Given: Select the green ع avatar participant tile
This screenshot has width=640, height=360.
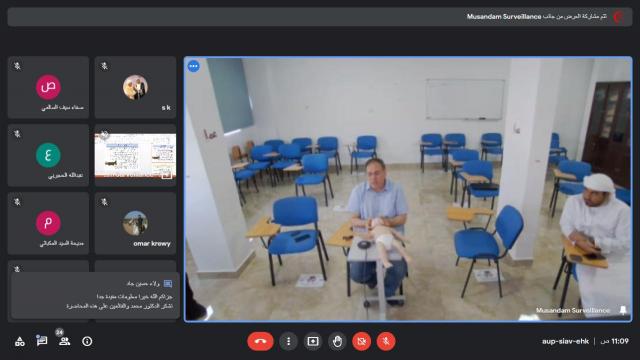Looking at the screenshot, I should (x=48, y=156).
